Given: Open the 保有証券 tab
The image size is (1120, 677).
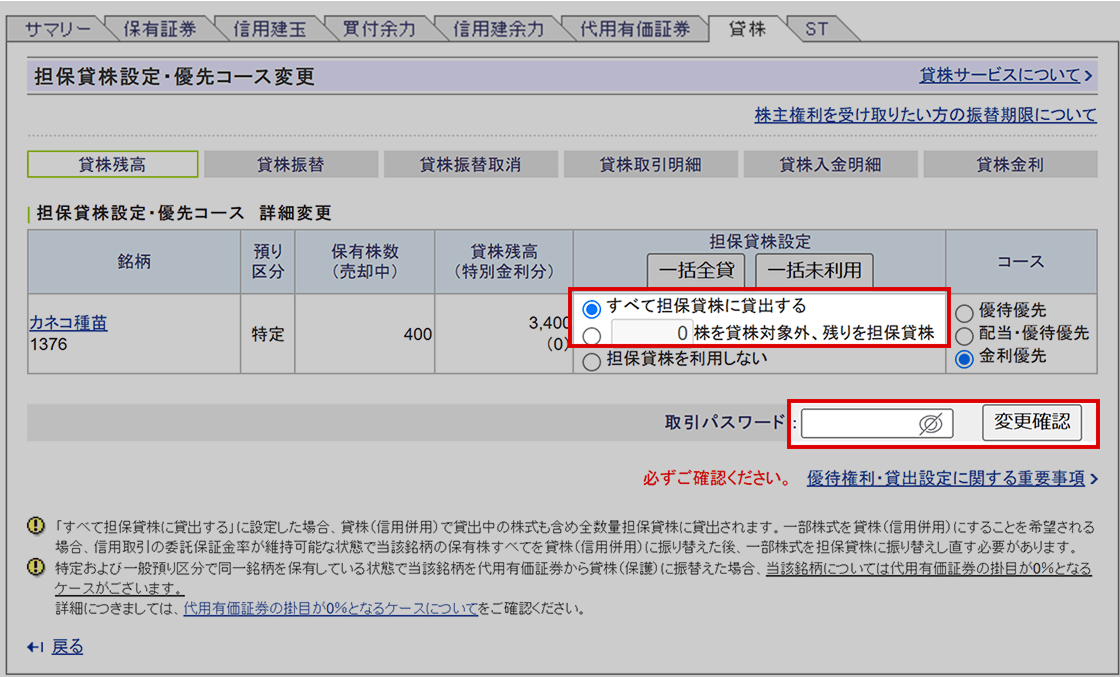Looking at the screenshot, I should tap(160, 29).
